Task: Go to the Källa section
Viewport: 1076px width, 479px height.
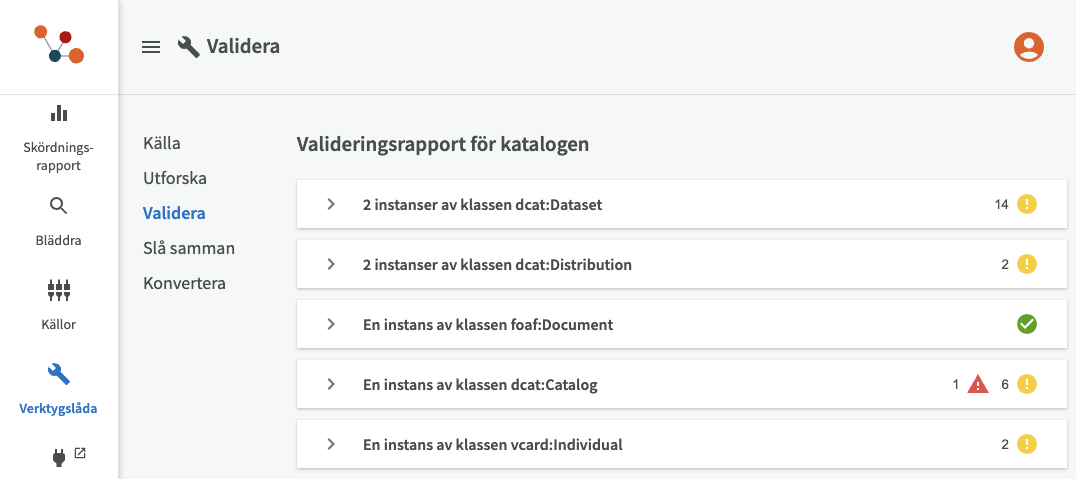Action: [162, 143]
